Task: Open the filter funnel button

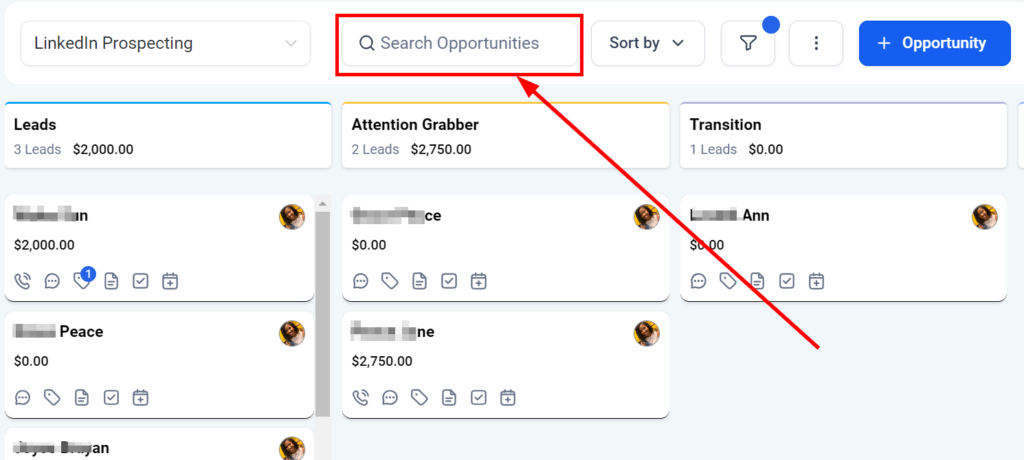Action: click(x=748, y=43)
